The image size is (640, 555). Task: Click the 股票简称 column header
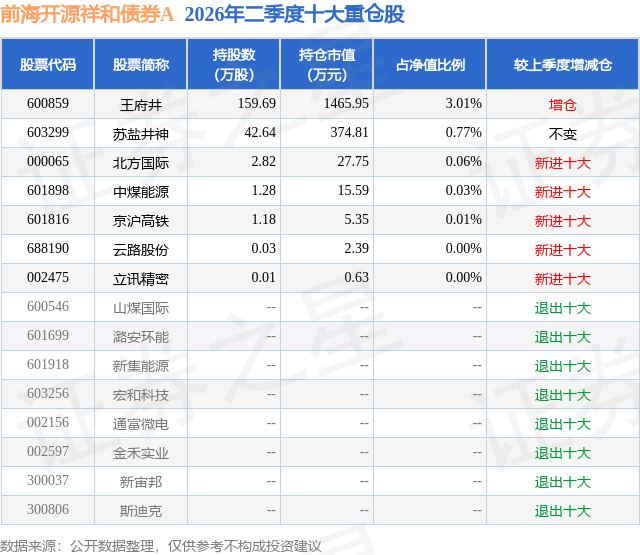click(x=141, y=64)
